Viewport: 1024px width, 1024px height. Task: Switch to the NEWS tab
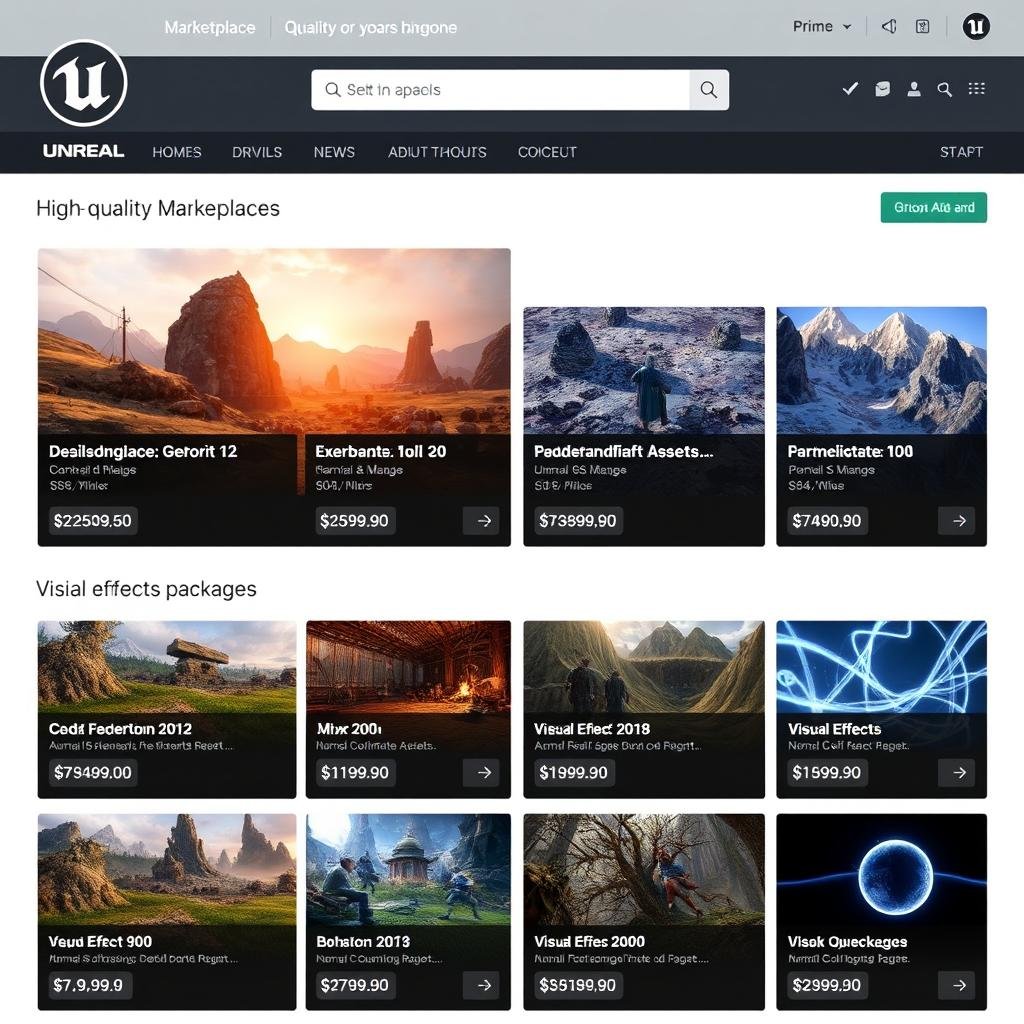(x=334, y=152)
